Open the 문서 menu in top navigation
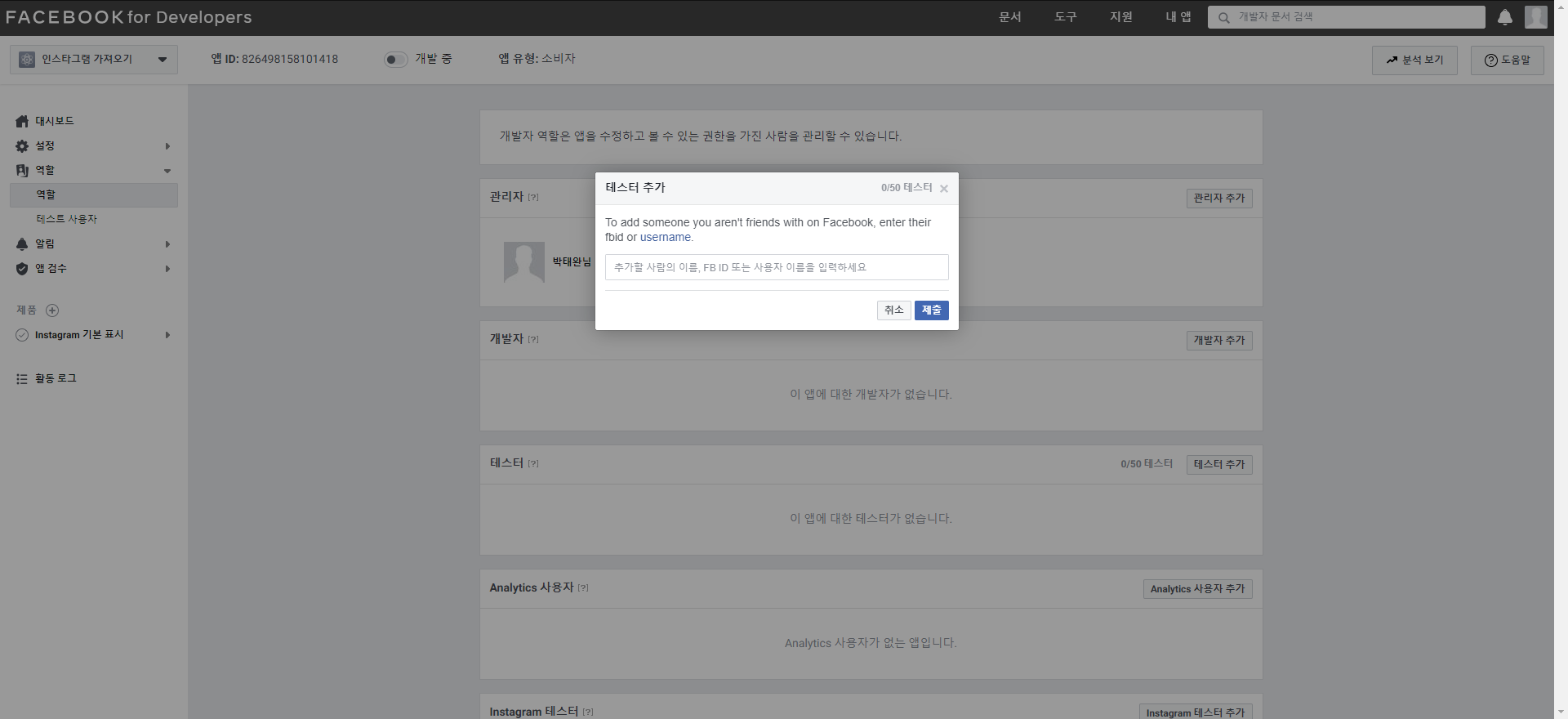The image size is (1568, 719). click(1010, 17)
